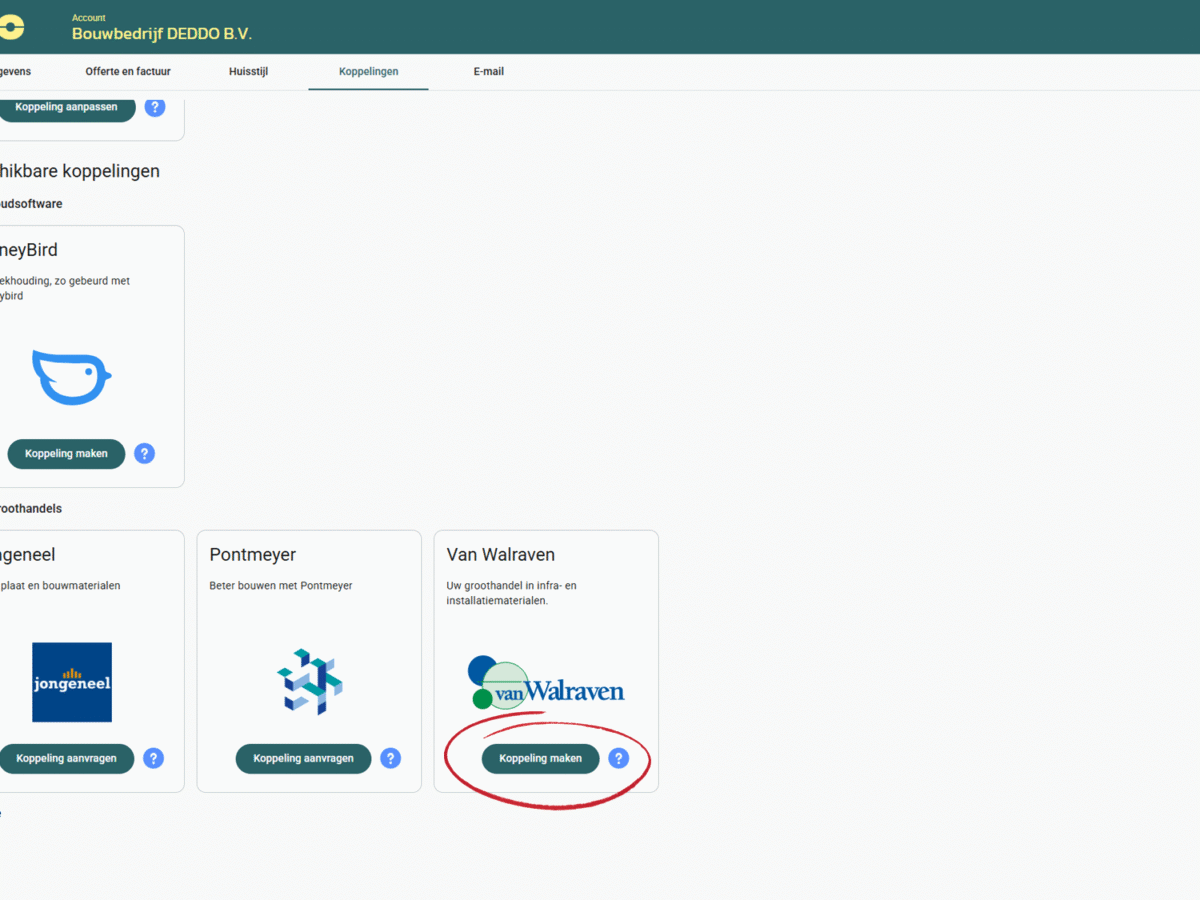Image resolution: width=1200 pixels, height=900 pixels.
Task: Click Koppeling maken under MoneyBird
Action: tap(66, 453)
